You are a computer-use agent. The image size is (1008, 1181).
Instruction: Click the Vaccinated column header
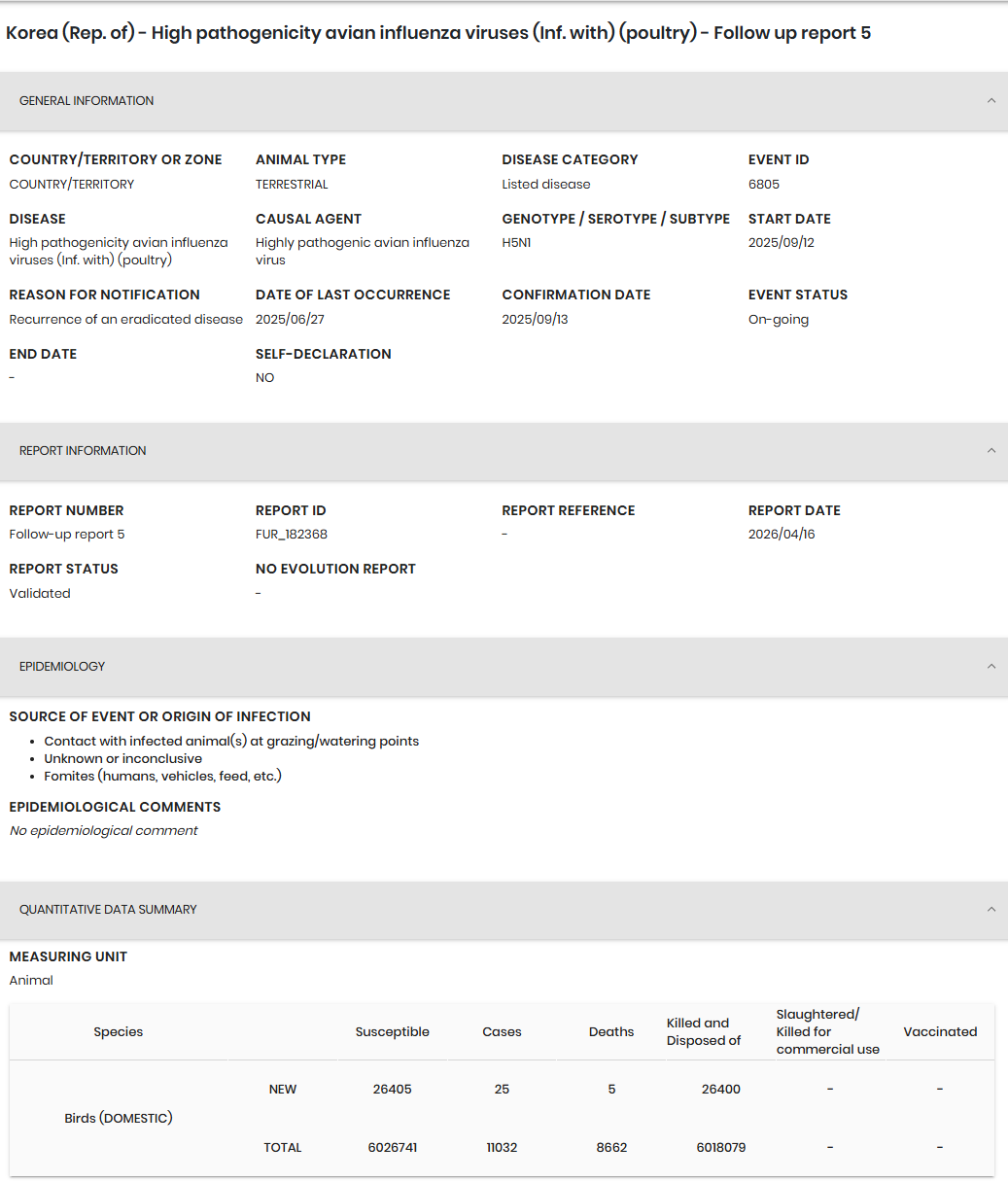tap(940, 1032)
